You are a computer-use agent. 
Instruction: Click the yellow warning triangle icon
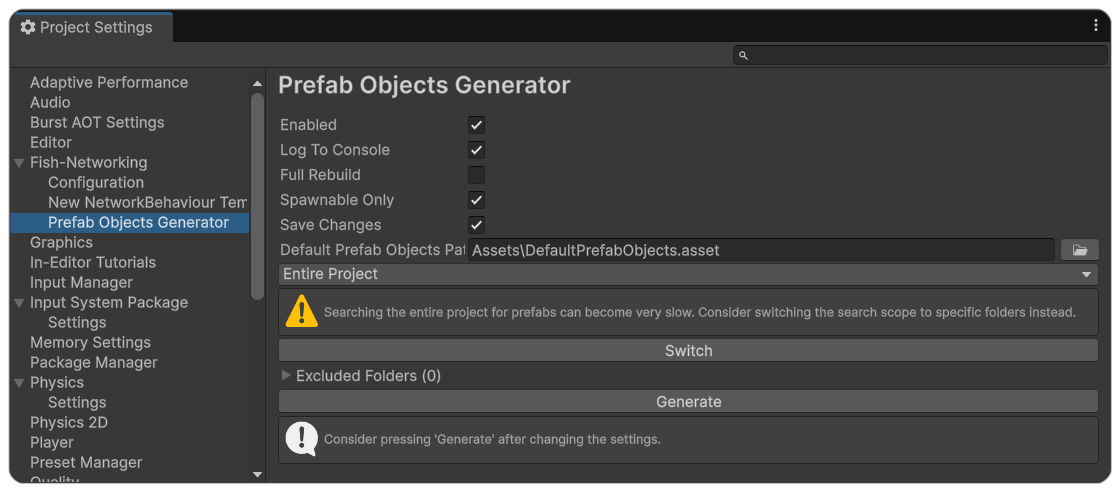click(301, 311)
